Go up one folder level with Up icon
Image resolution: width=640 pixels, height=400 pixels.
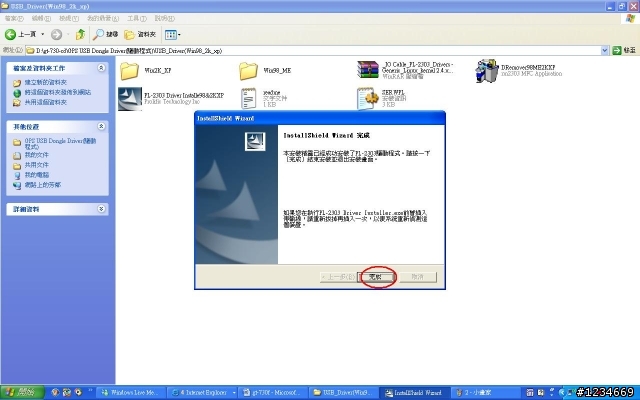click(x=80, y=35)
